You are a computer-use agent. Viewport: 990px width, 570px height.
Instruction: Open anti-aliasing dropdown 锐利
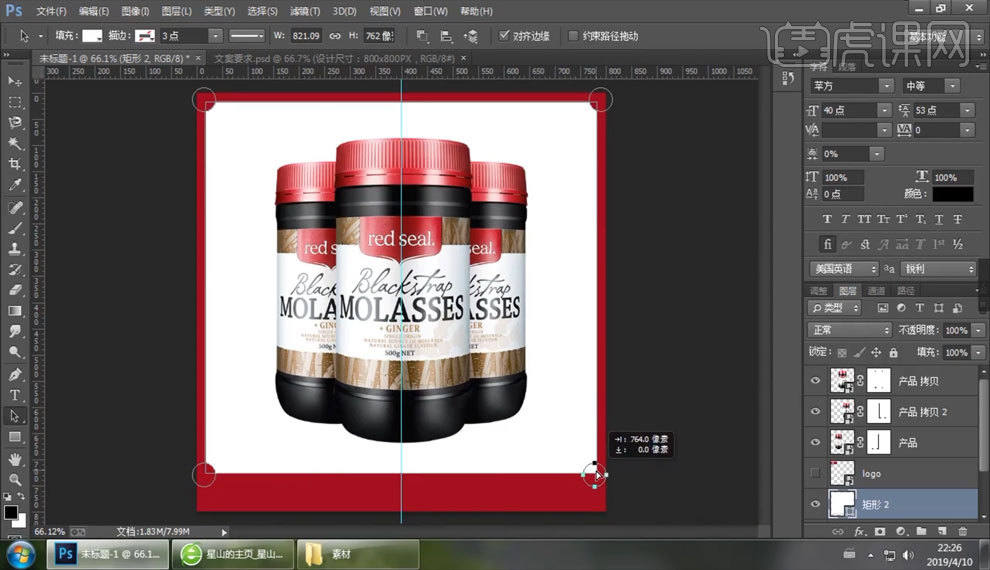tap(939, 269)
